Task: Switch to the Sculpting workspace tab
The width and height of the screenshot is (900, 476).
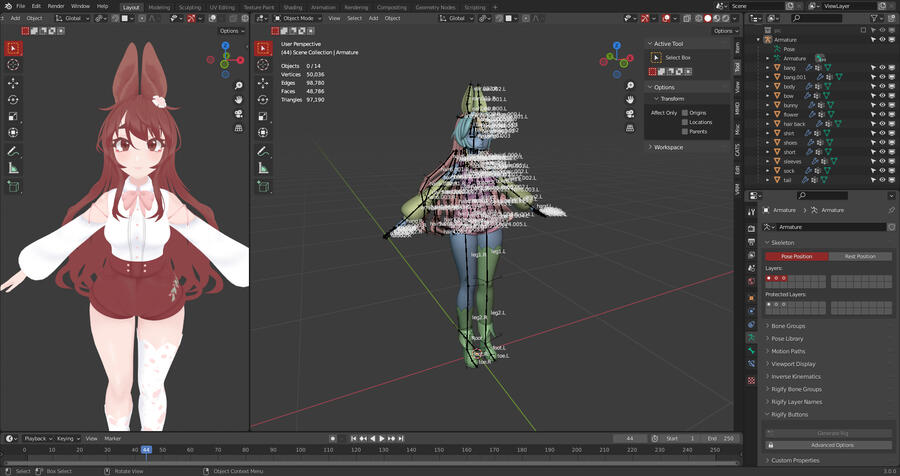Action: pyautogui.click(x=190, y=7)
